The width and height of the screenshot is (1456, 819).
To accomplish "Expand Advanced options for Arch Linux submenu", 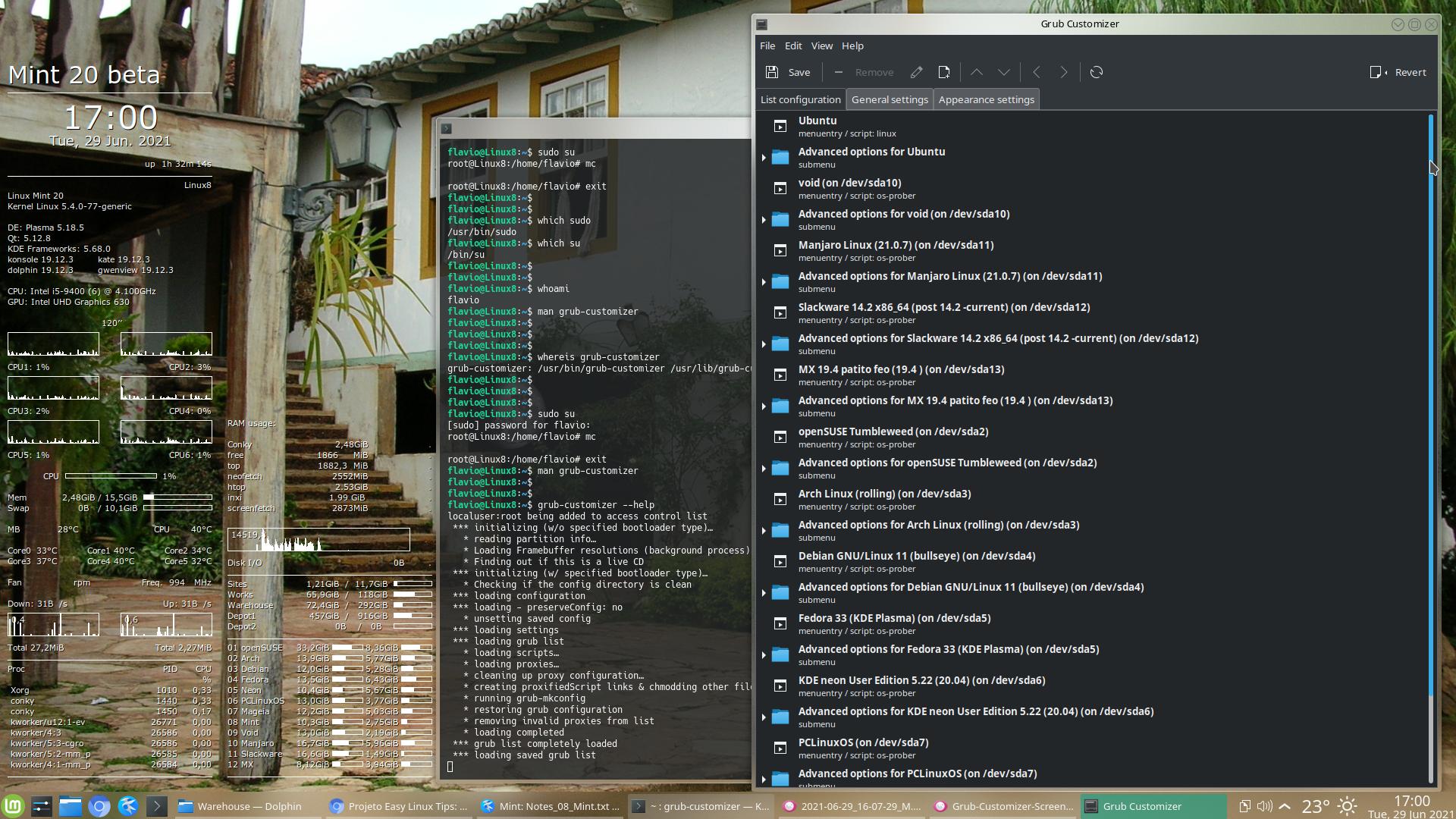I will point(764,531).
